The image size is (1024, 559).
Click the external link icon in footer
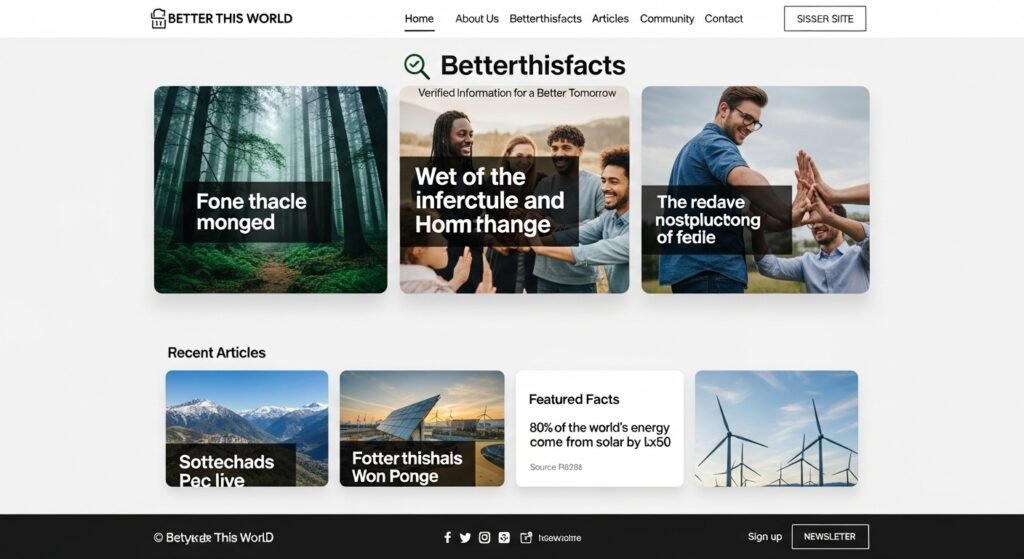tap(526, 537)
